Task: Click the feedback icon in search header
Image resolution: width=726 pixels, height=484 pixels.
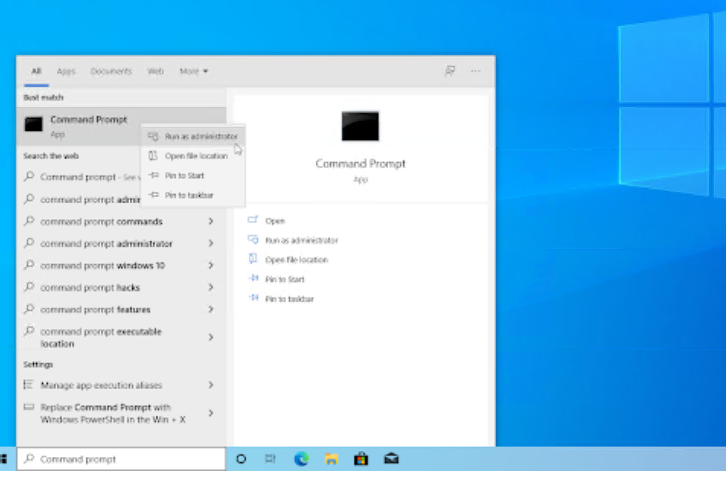Action: (x=450, y=71)
